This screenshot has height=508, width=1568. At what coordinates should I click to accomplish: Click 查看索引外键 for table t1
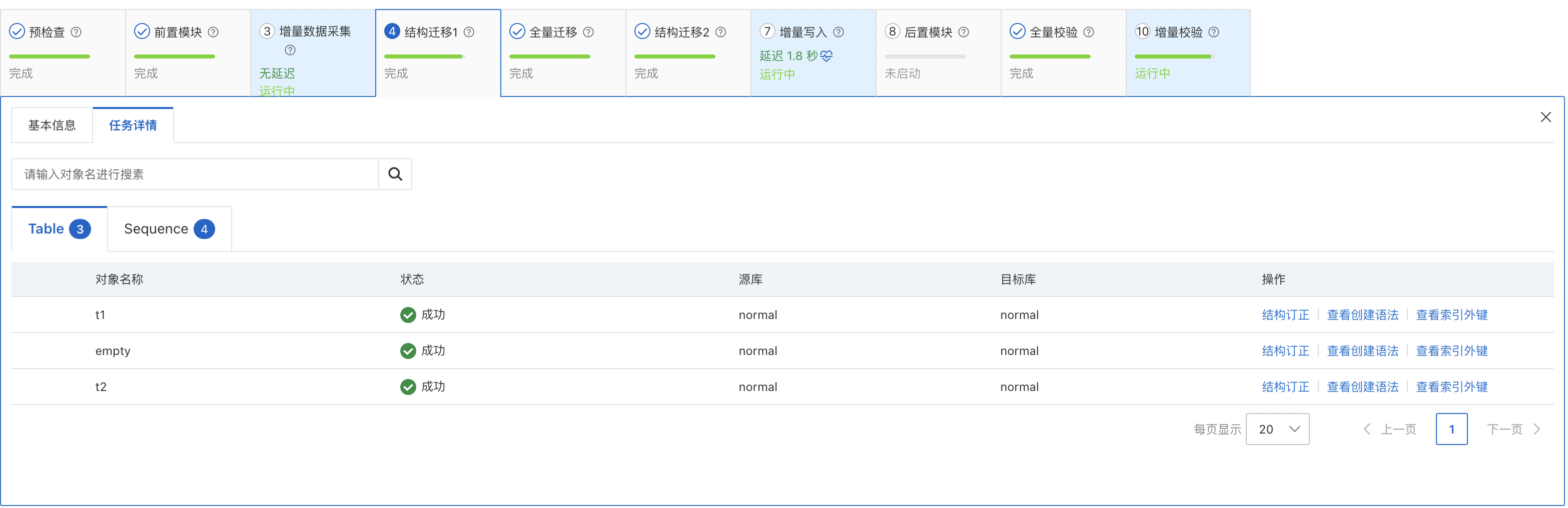pyautogui.click(x=1452, y=315)
